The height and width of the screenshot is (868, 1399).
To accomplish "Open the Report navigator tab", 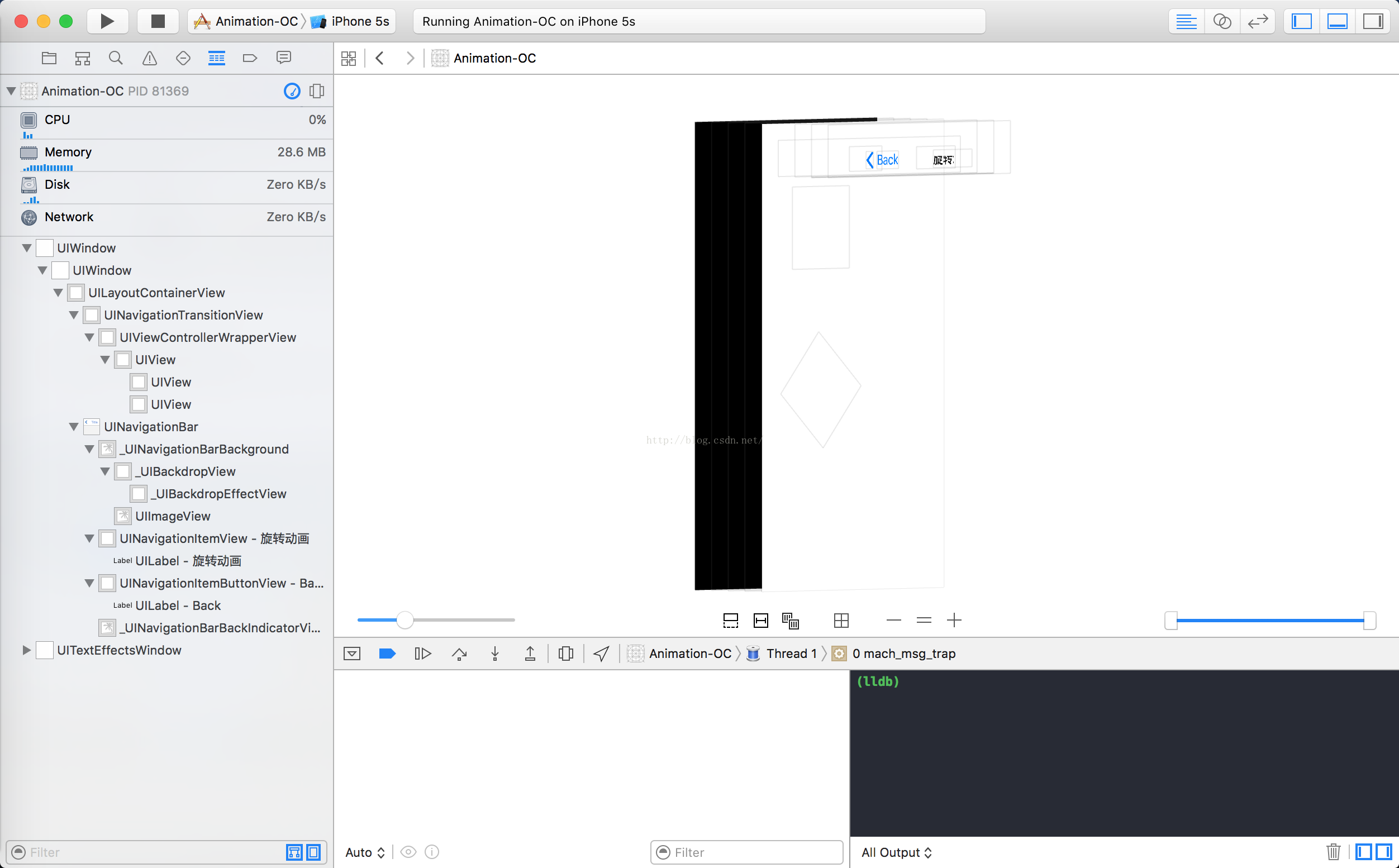I will (x=284, y=58).
